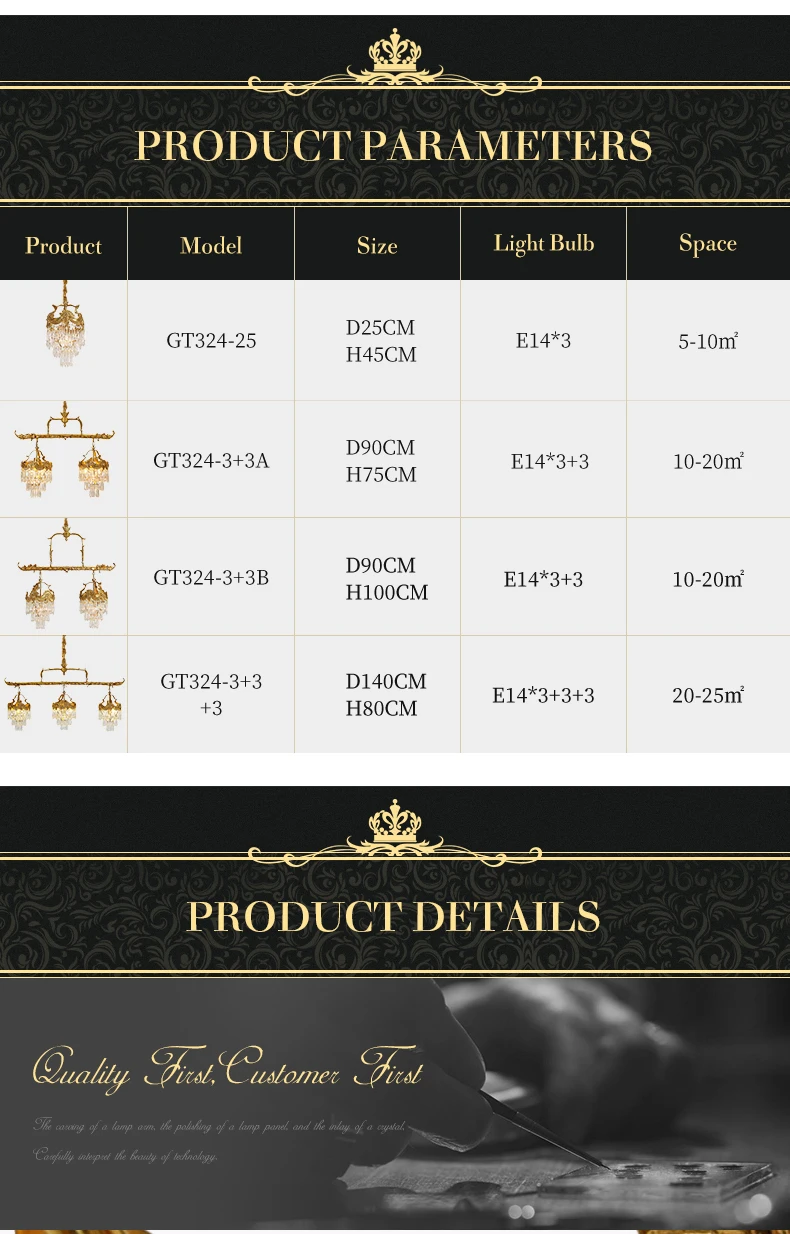This screenshot has height=1234, width=790.
Task: Click model name GT324-25
Action: click(x=211, y=341)
